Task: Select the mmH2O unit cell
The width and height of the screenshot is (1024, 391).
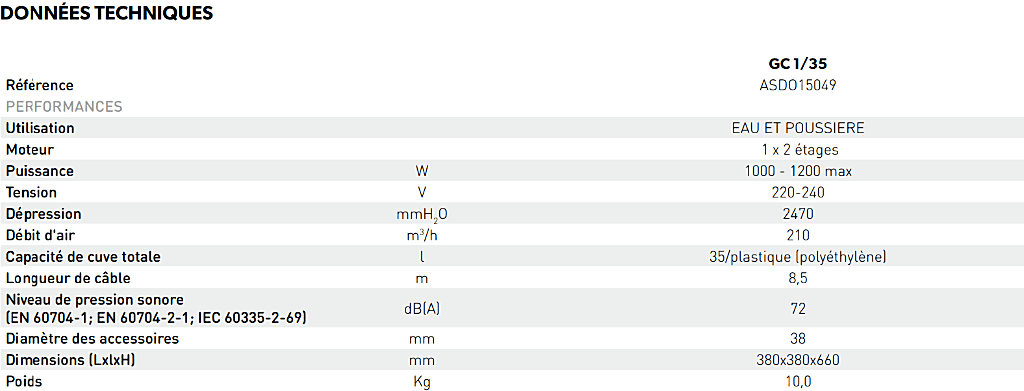Action: [x=423, y=215]
